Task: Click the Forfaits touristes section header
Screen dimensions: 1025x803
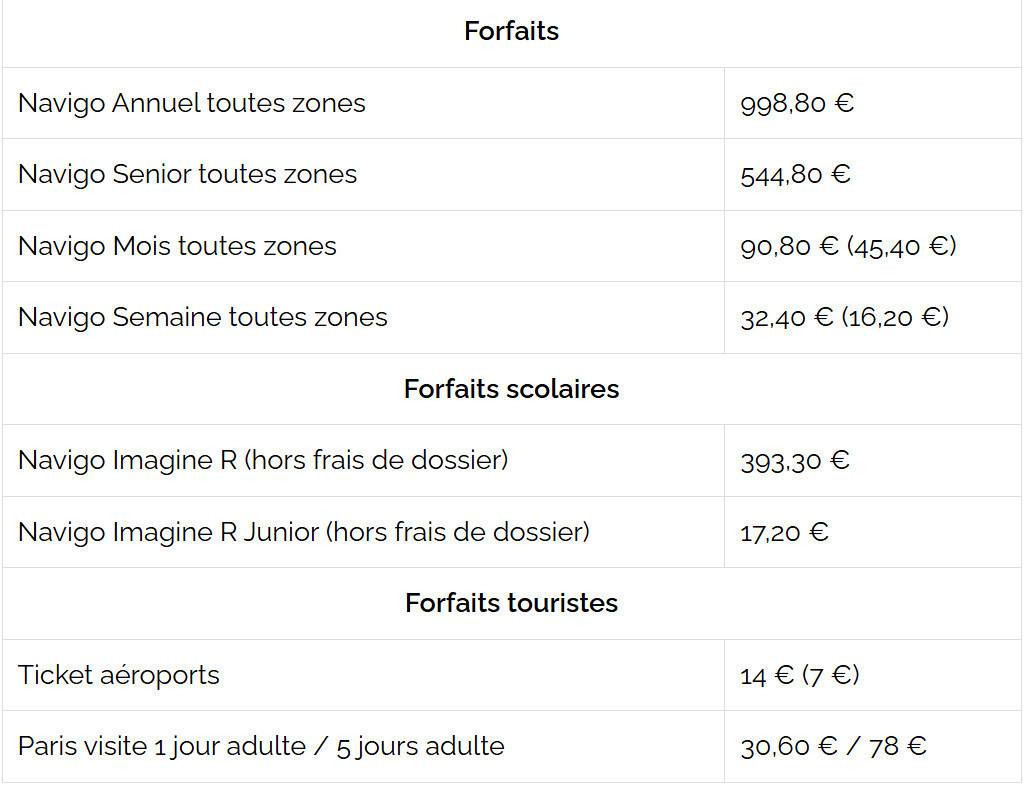Action: [511, 603]
